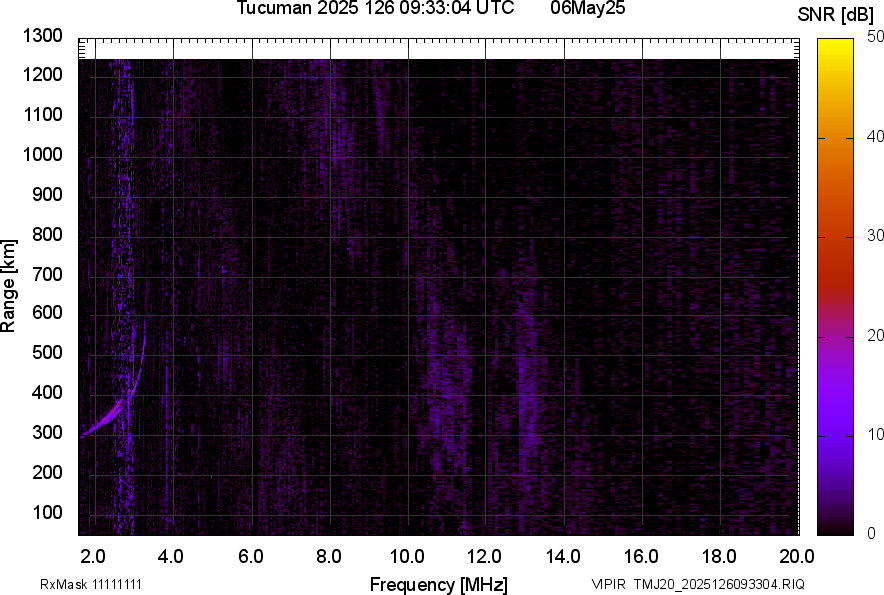Screen dimensions: 884x595
Task: Click frequency tick label 16.0
Action: coord(641,557)
